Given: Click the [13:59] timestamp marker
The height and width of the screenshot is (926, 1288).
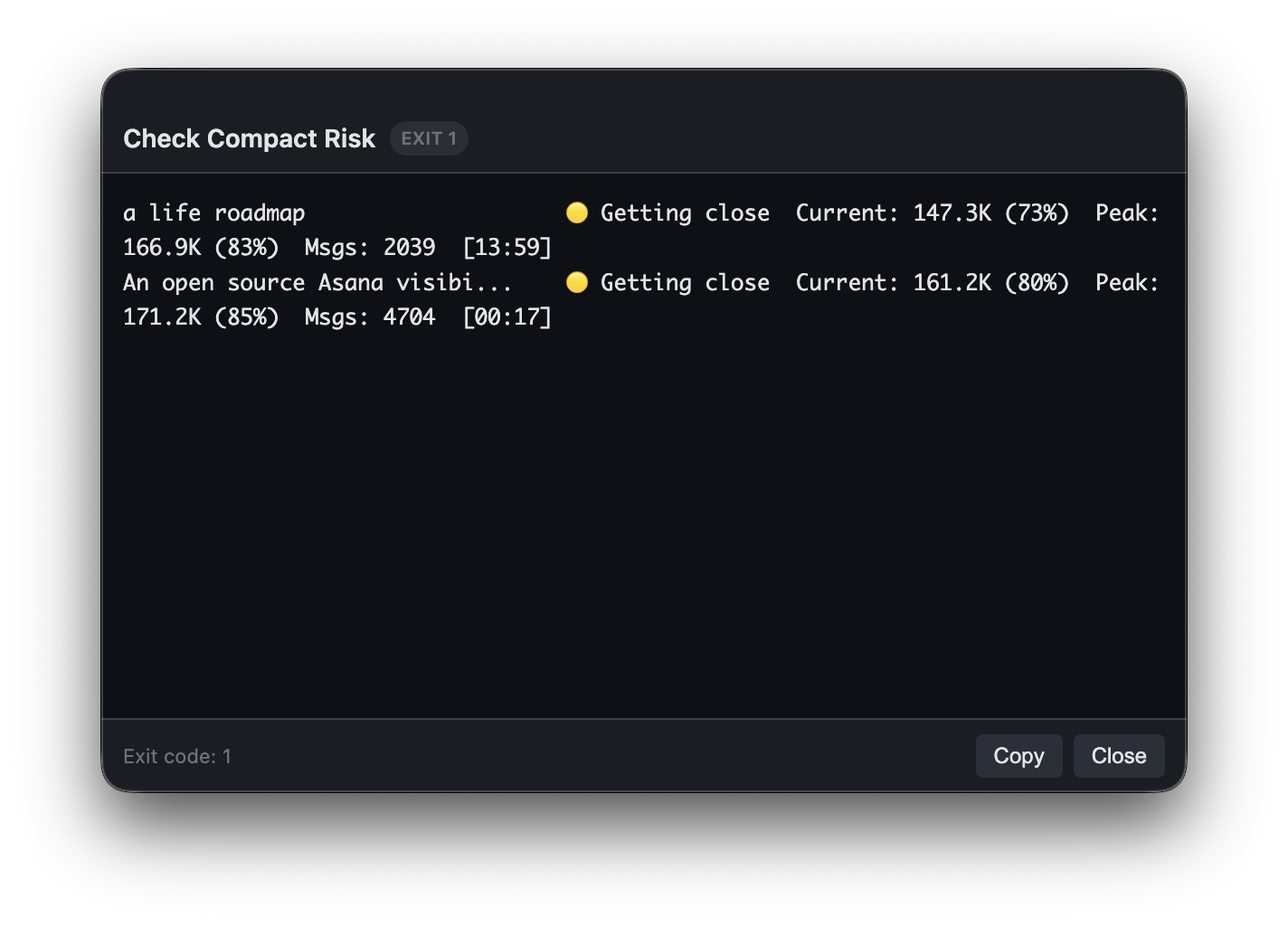Looking at the screenshot, I should click(507, 246).
